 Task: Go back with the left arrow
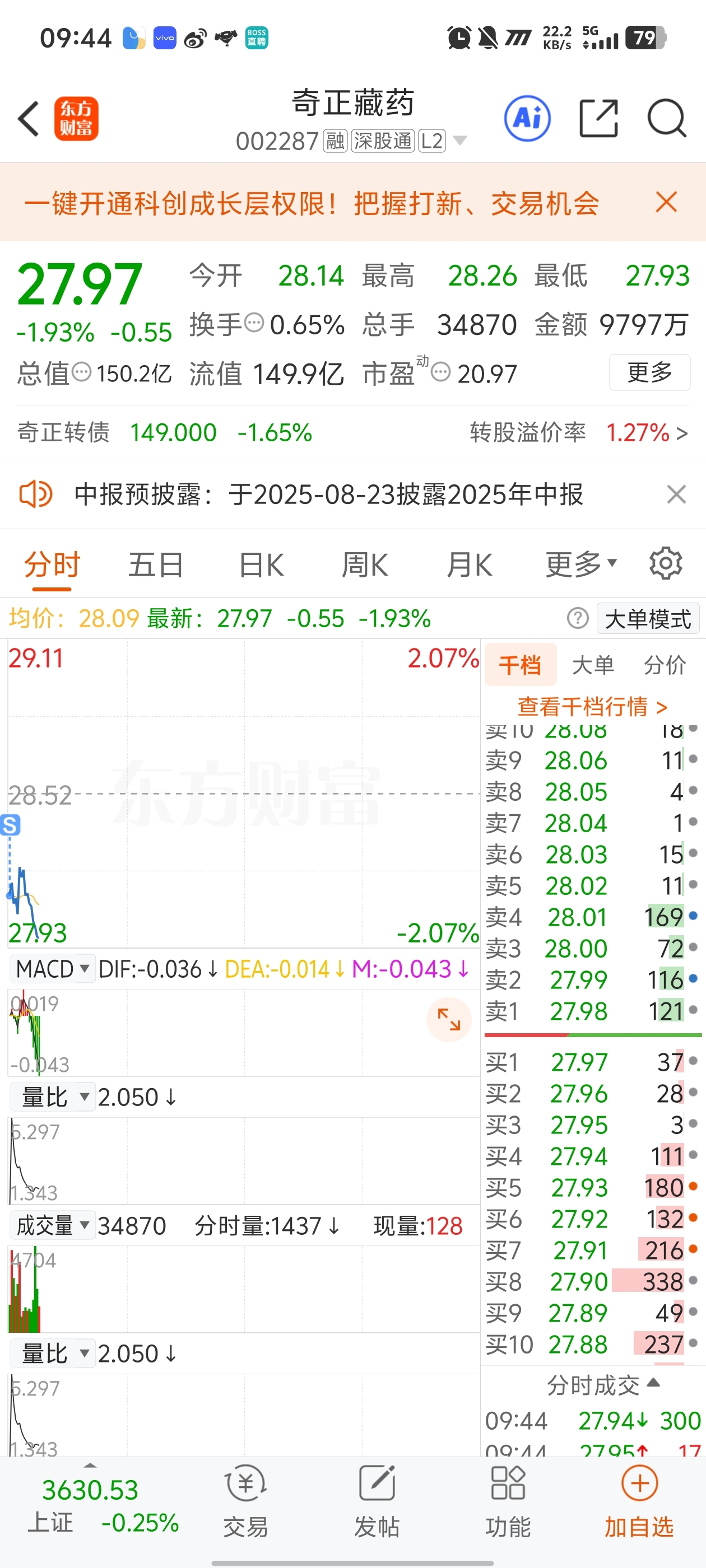click(x=29, y=118)
